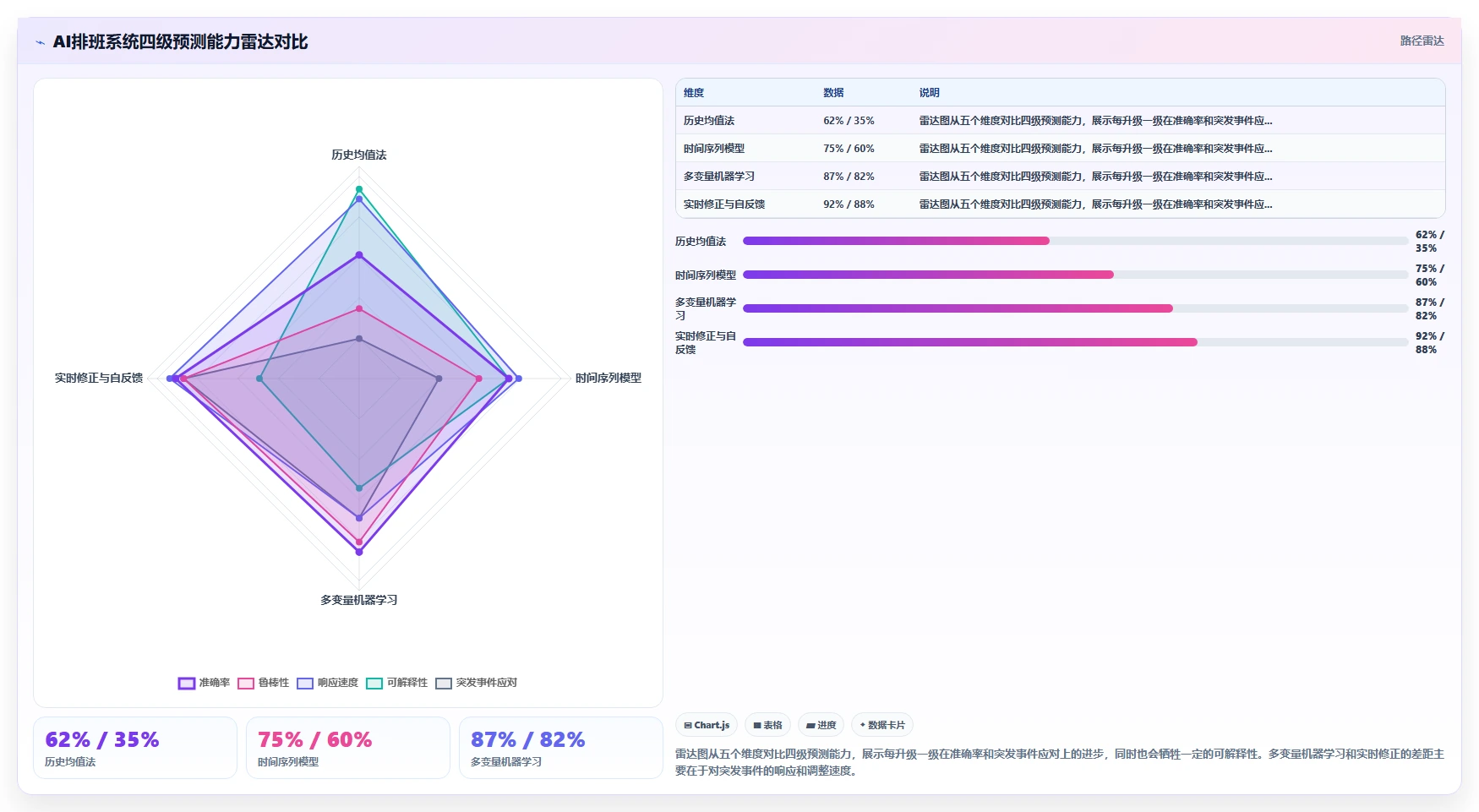Open the 62% / 35% 历史均值法 stat card
Screen dimensions: 1479x812
click(135, 748)
